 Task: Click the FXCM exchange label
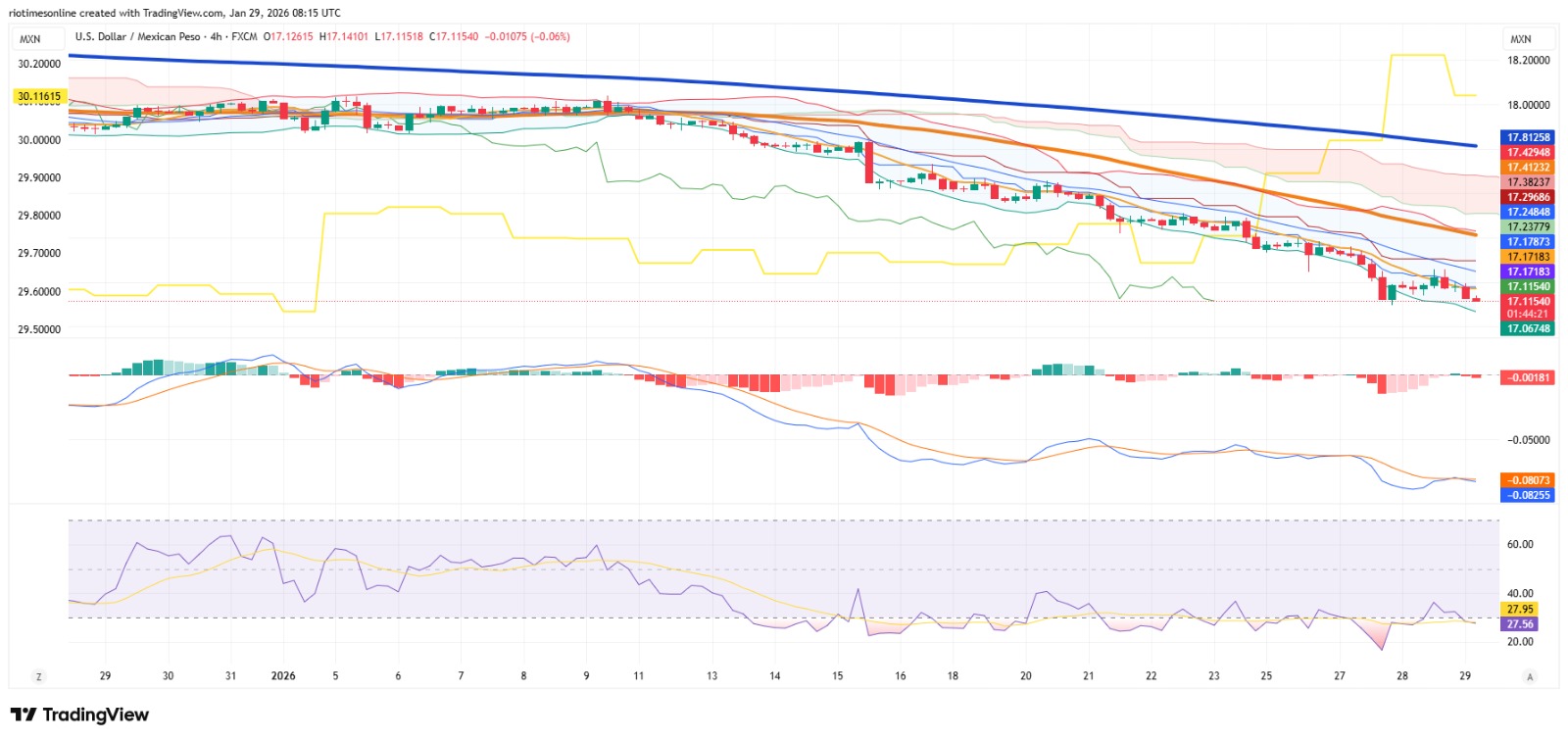tap(244, 36)
